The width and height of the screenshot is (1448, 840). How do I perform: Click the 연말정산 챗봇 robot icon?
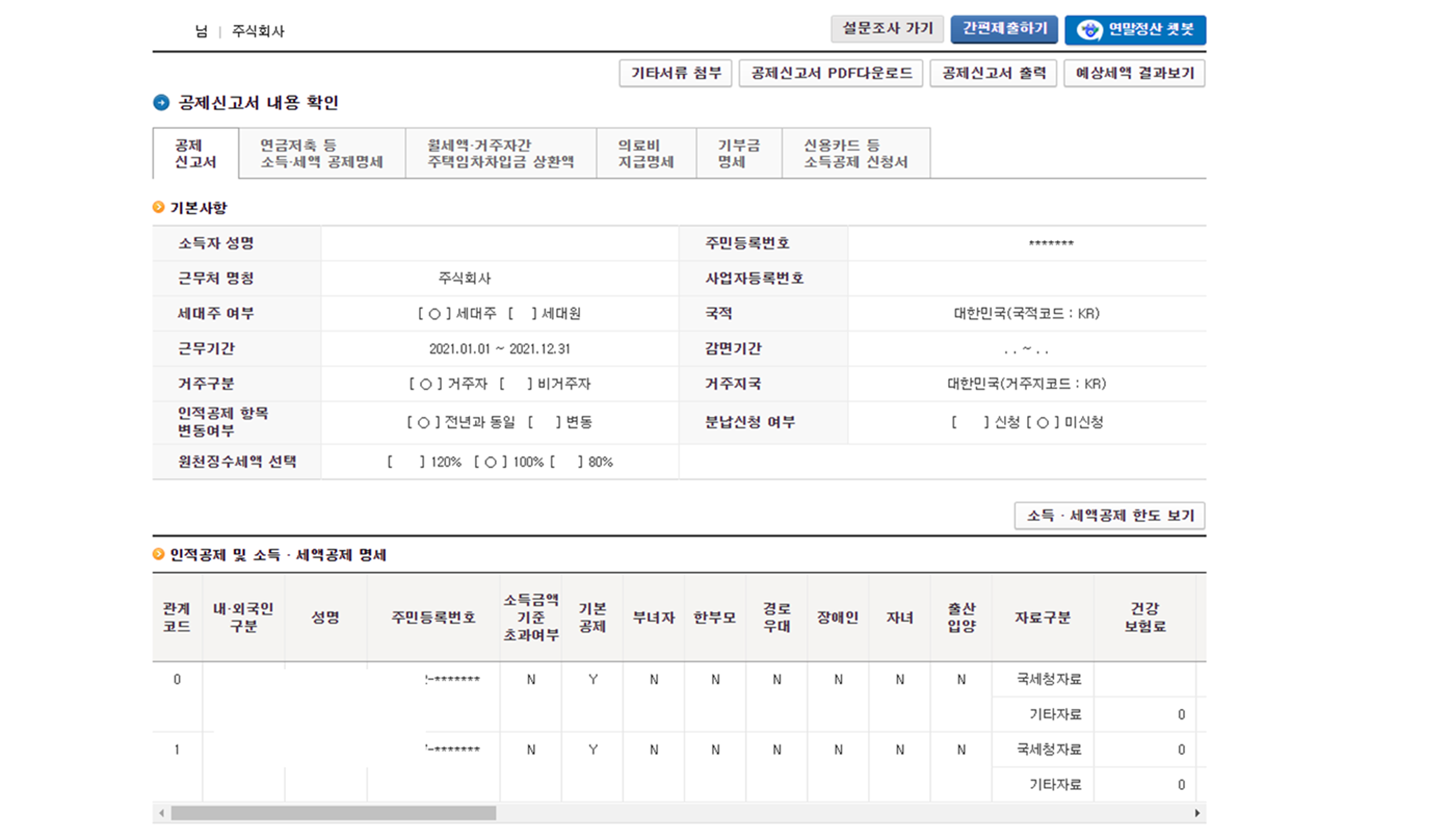tap(1089, 30)
